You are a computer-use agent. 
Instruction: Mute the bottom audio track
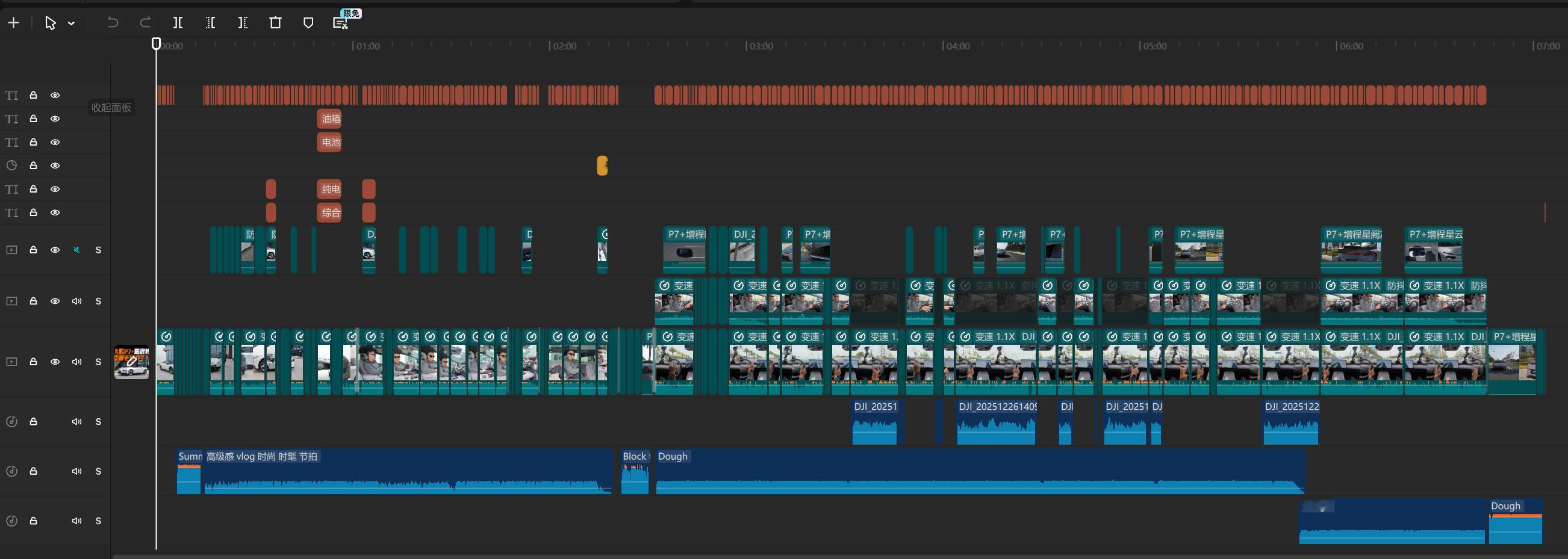pyautogui.click(x=76, y=521)
